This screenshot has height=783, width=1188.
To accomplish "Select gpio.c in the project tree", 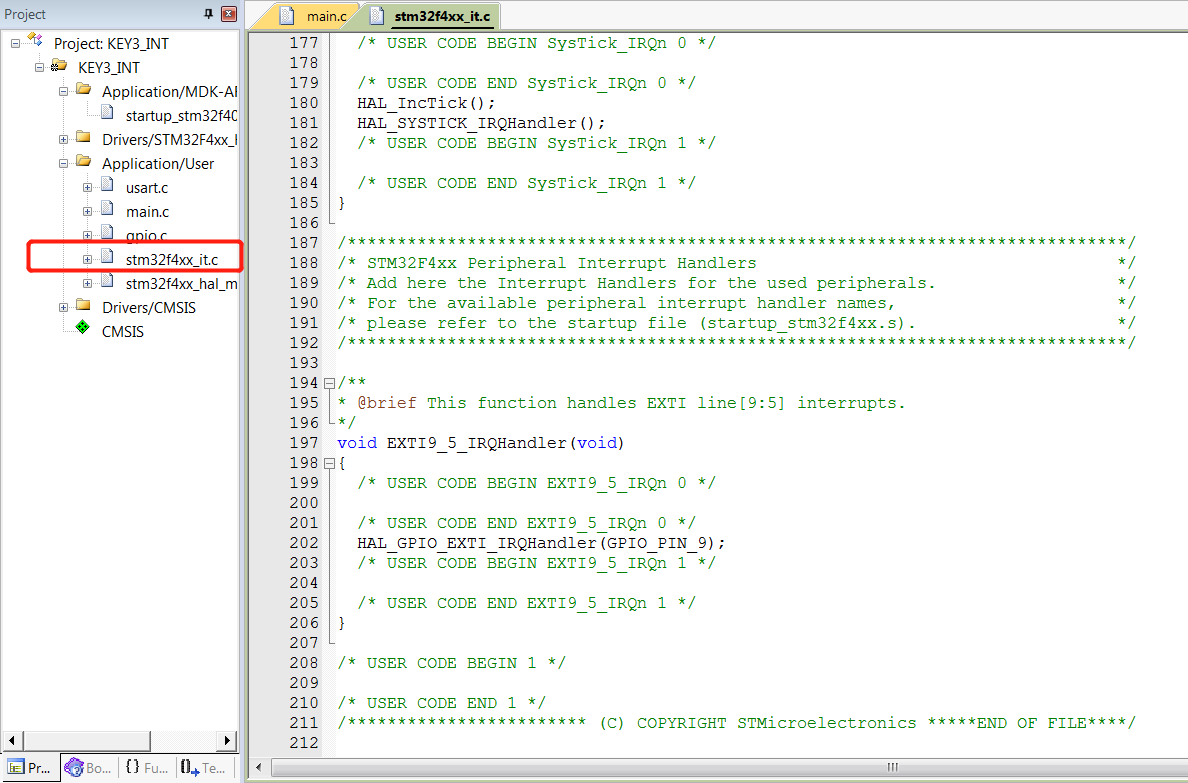I will pyautogui.click(x=146, y=236).
